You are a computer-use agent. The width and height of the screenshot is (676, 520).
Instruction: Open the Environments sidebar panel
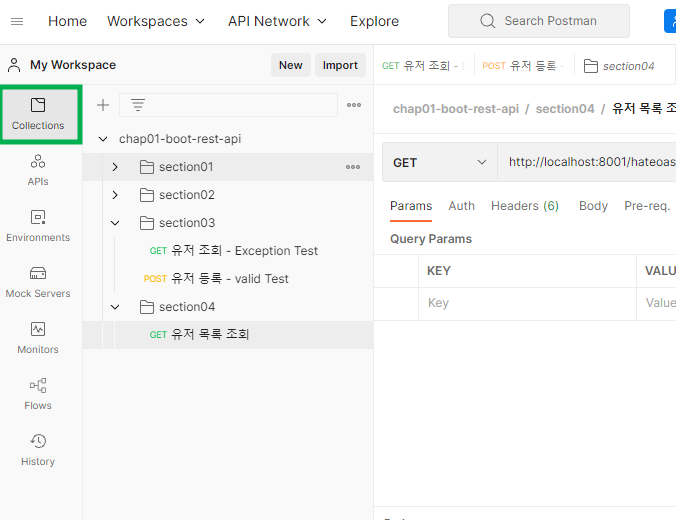pos(38,226)
